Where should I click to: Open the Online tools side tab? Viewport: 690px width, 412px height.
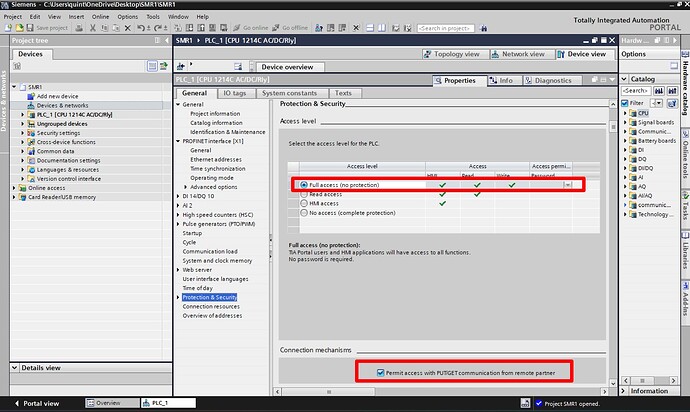point(685,158)
